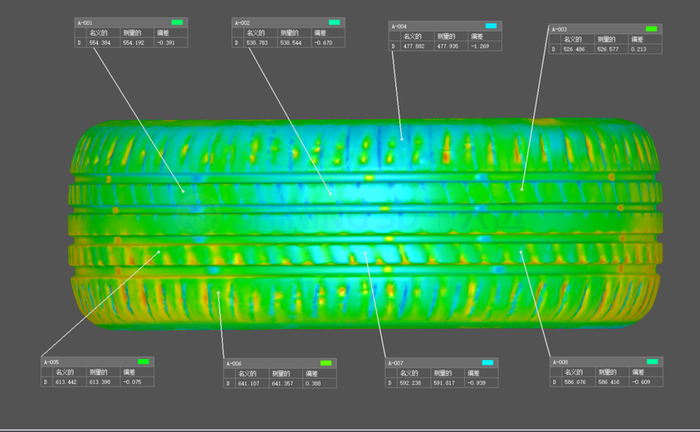Click deviation value 0.388
700x432 pixels.
[313, 383]
